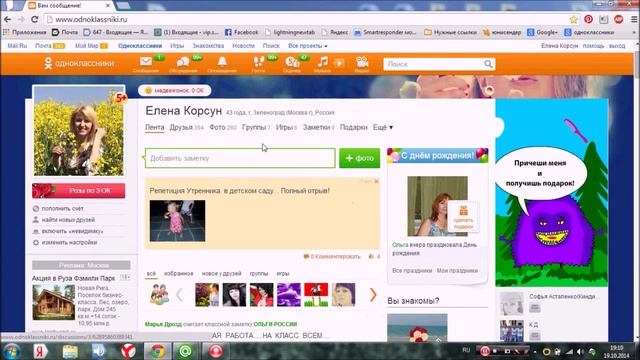Open the Video camera icon
Viewport: 640px width, 360px height.
pos(362,62)
